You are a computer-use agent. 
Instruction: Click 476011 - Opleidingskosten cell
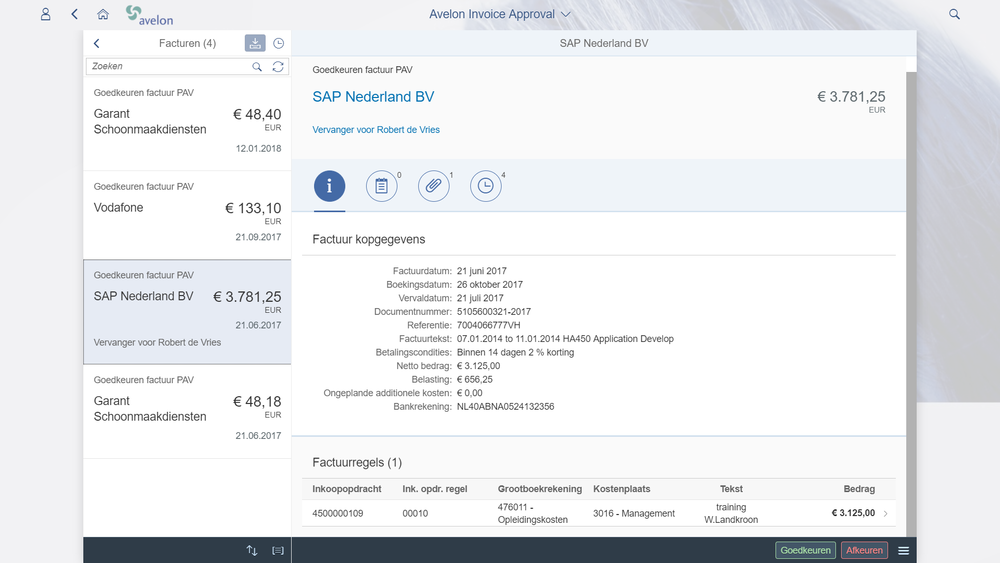click(533, 513)
